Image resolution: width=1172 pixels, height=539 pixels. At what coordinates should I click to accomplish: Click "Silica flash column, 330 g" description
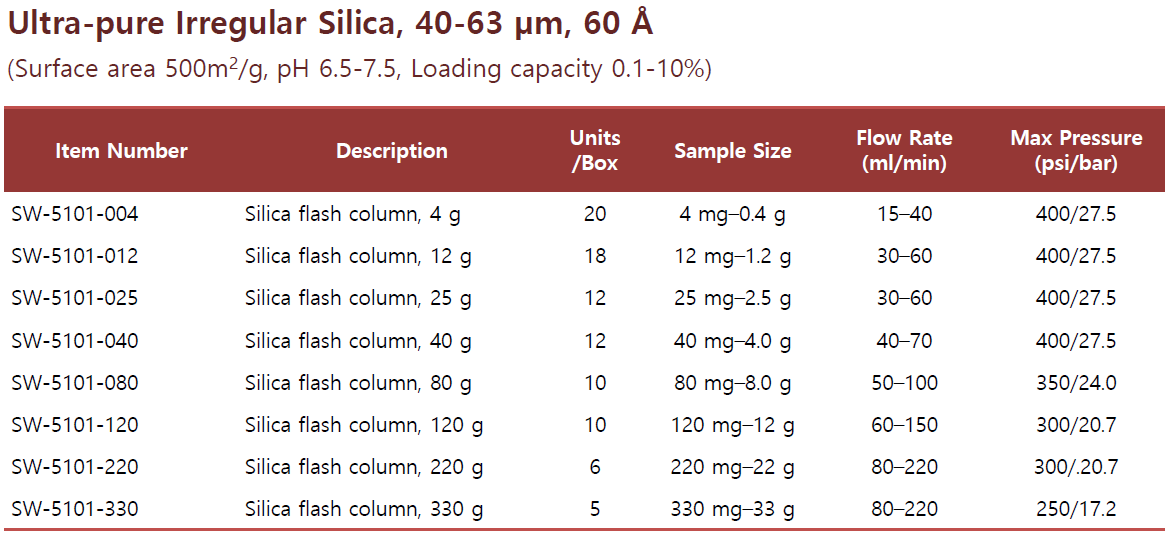[x=364, y=510]
